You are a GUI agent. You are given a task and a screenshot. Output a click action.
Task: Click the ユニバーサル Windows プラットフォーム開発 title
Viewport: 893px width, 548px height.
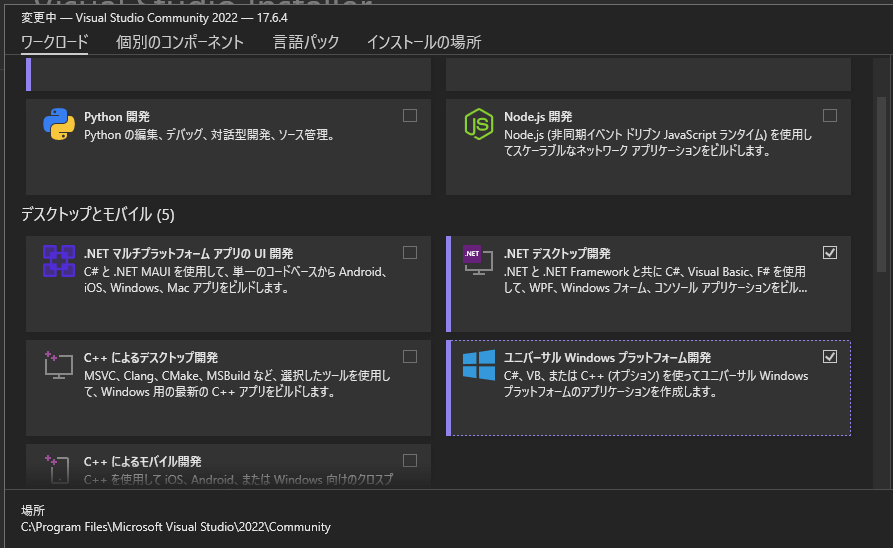coord(607,358)
